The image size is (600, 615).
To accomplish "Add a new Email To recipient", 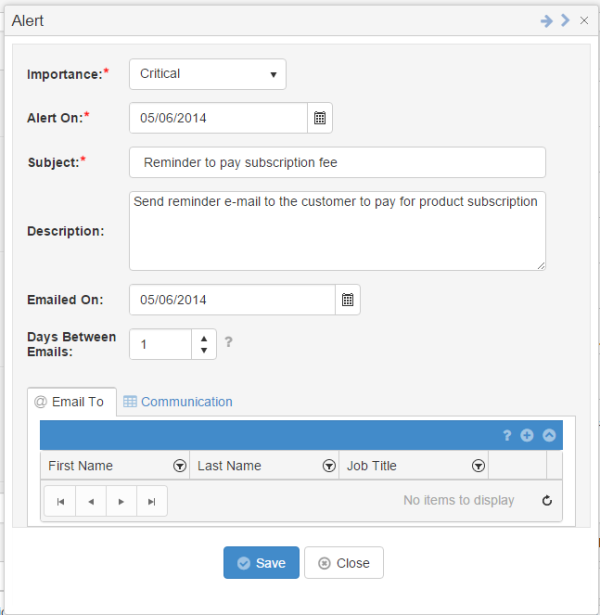I will click(x=527, y=435).
